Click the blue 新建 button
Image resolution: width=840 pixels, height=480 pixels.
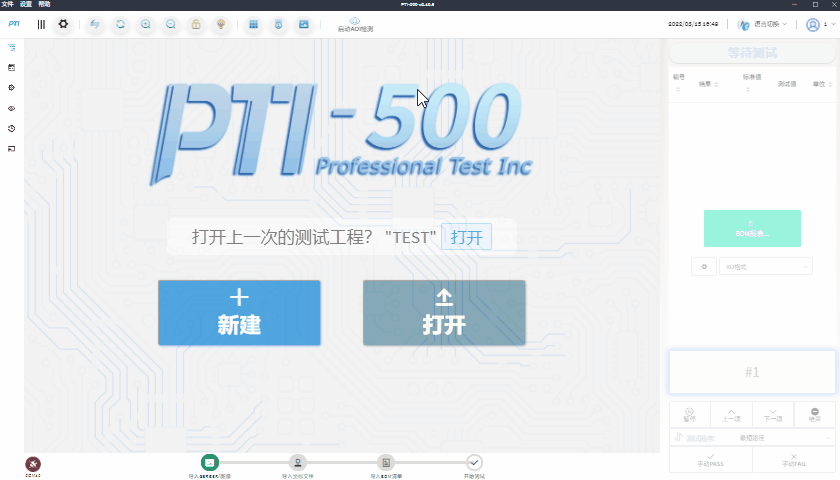pyautogui.click(x=239, y=313)
